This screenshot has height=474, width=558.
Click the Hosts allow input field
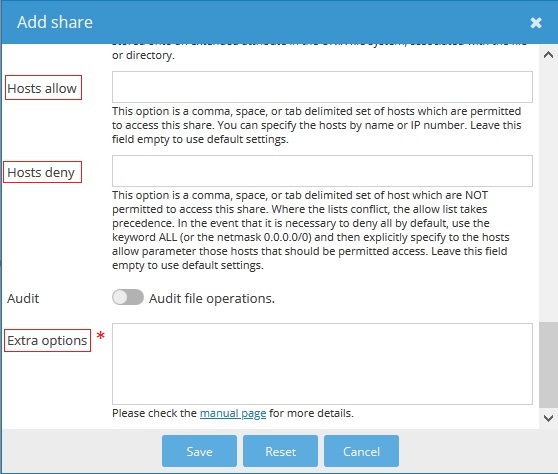point(322,87)
